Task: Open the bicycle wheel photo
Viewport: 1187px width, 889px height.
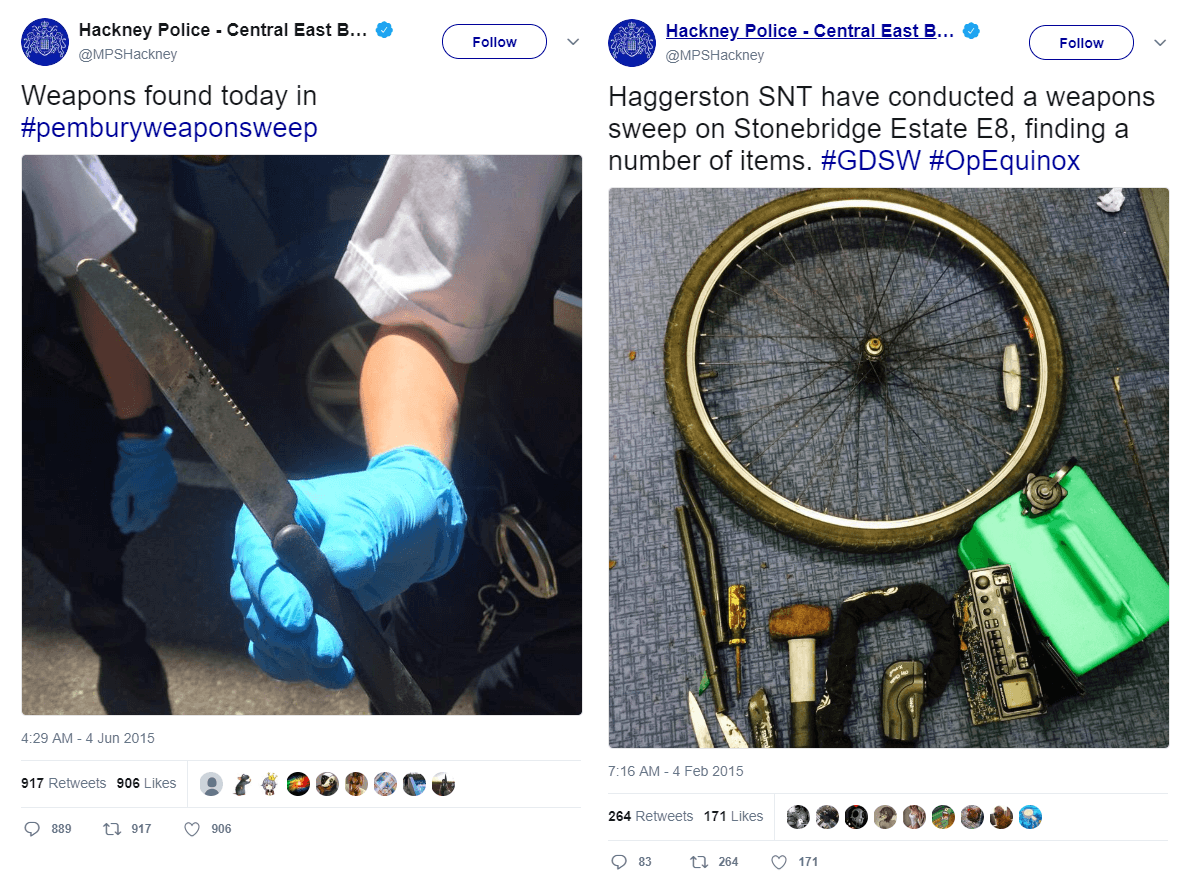Action: [x=889, y=468]
